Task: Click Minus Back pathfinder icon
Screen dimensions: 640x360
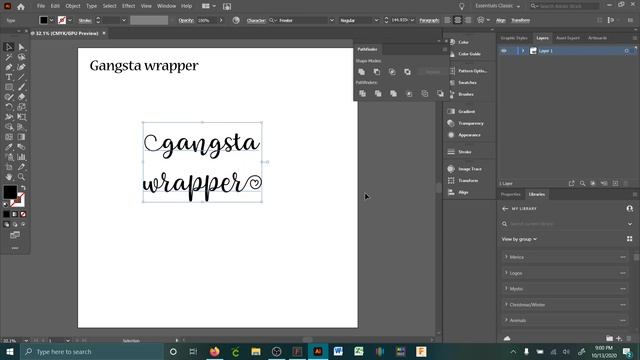Action: pyautogui.click(x=440, y=93)
